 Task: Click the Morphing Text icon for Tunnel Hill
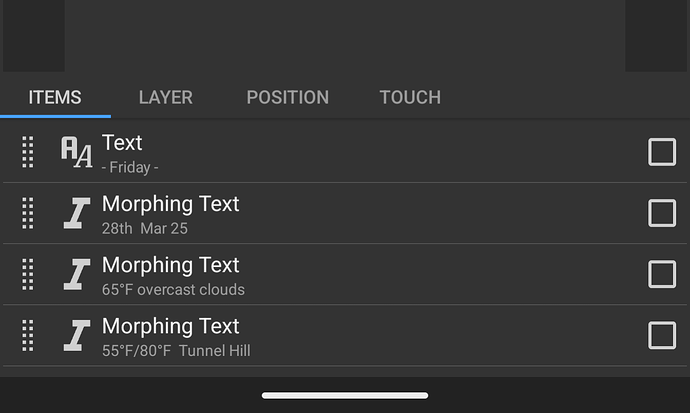click(x=77, y=335)
